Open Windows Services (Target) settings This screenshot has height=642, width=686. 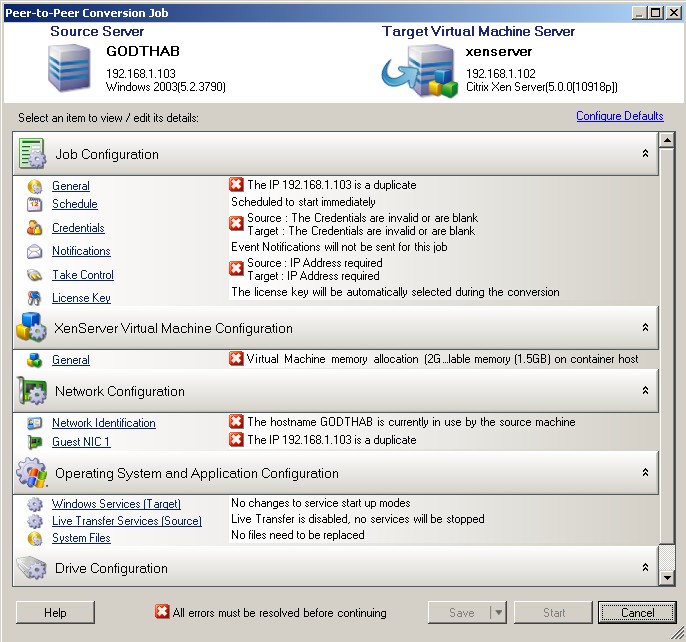click(x=116, y=504)
